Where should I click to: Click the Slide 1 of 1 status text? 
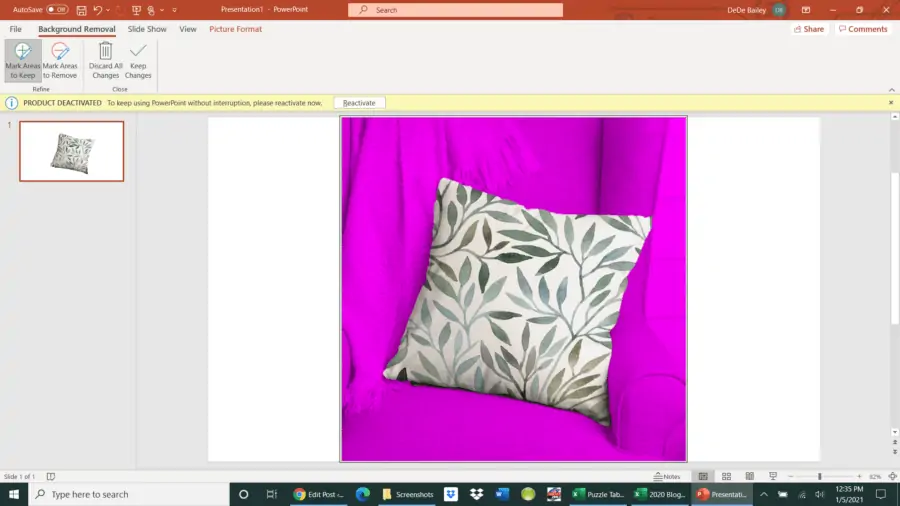tap(20, 476)
